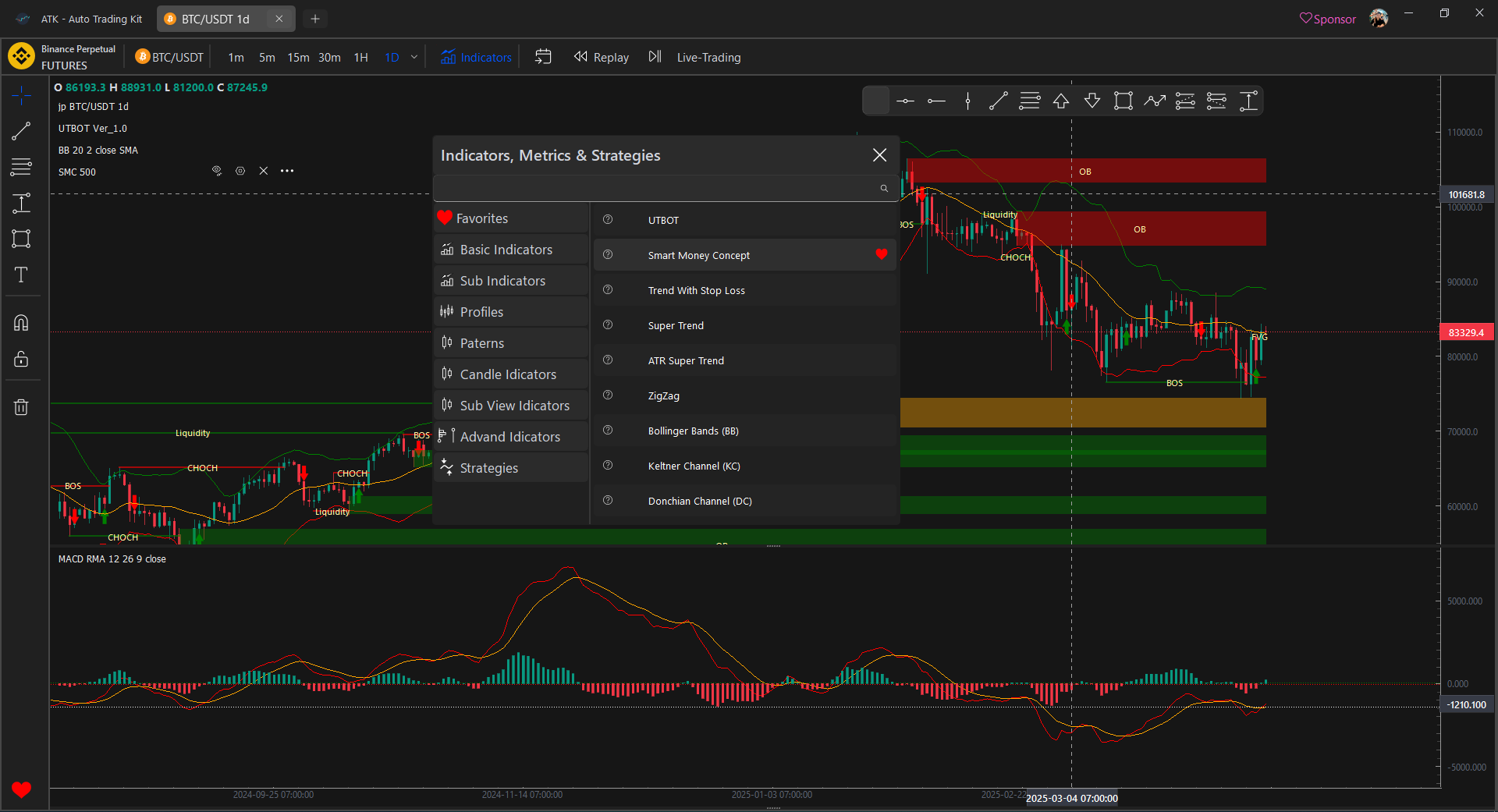Screen dimensions: 1498x812
Task: Open Binance Perpetual FUTURES exchange selector
Action: [62, 57]
